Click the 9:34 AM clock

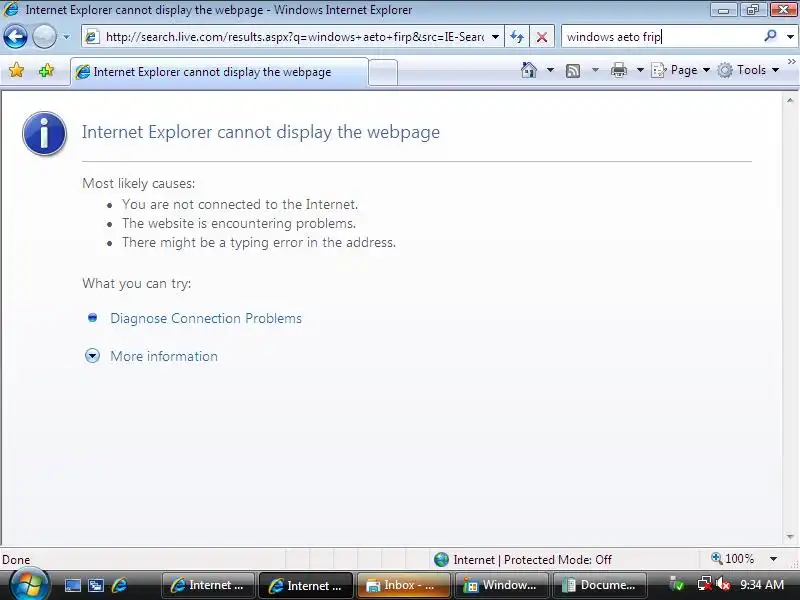762,585
